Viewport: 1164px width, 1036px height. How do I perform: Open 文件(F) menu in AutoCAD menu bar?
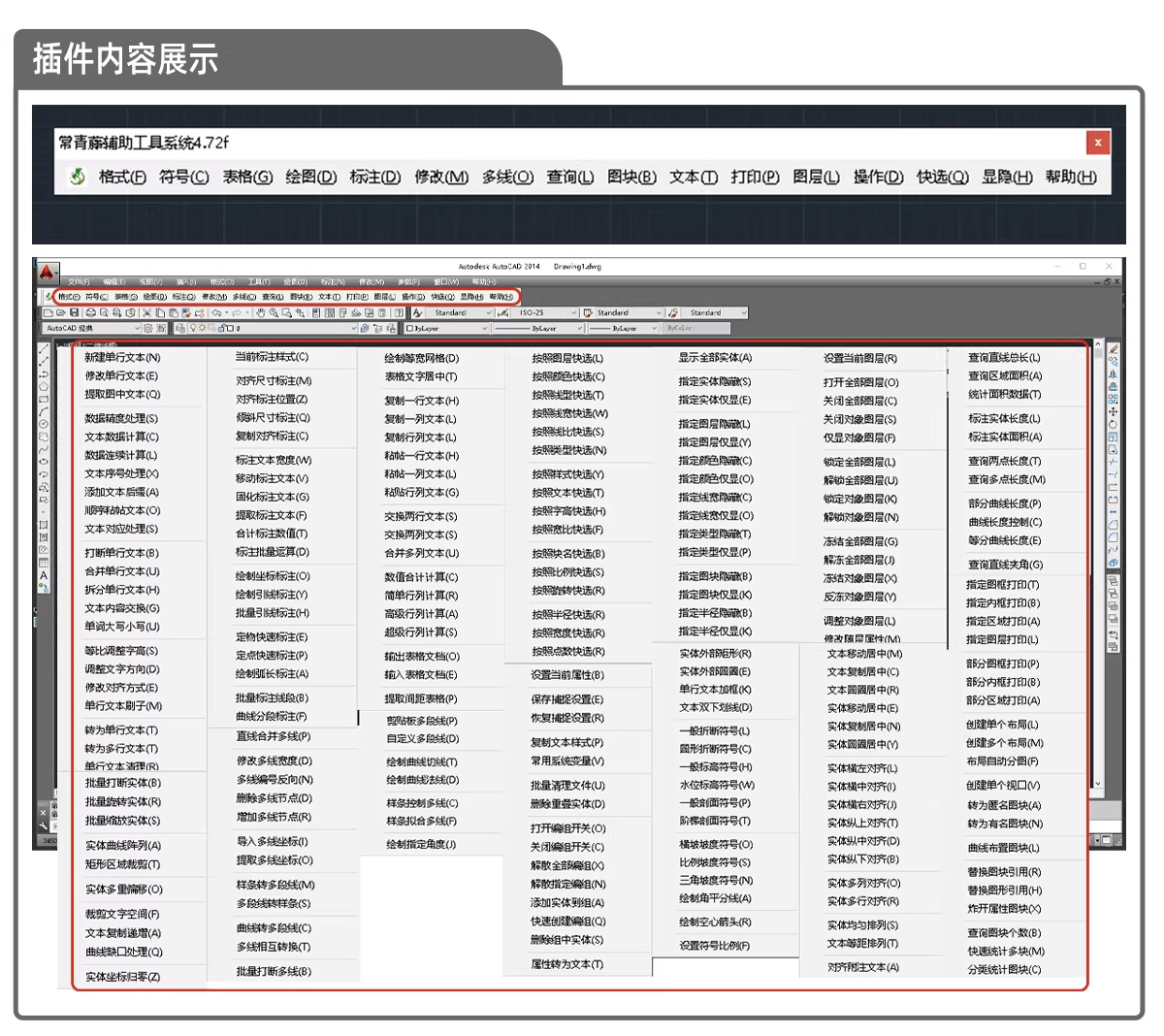[79, 282]
